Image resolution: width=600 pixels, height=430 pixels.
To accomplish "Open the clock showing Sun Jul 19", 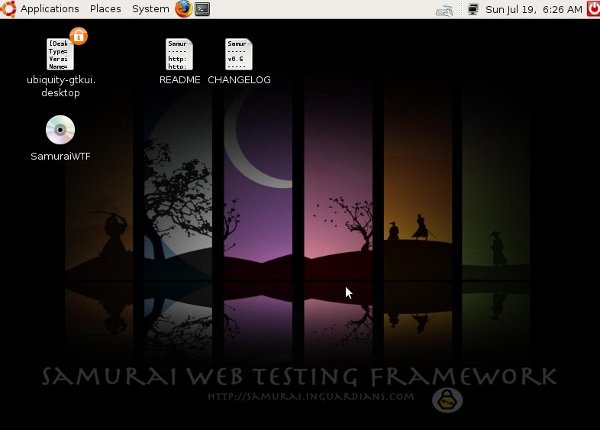I will coord(534,9).
